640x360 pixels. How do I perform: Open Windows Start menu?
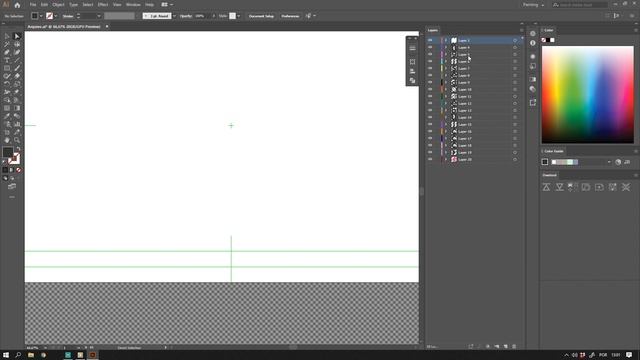[6, 355]
